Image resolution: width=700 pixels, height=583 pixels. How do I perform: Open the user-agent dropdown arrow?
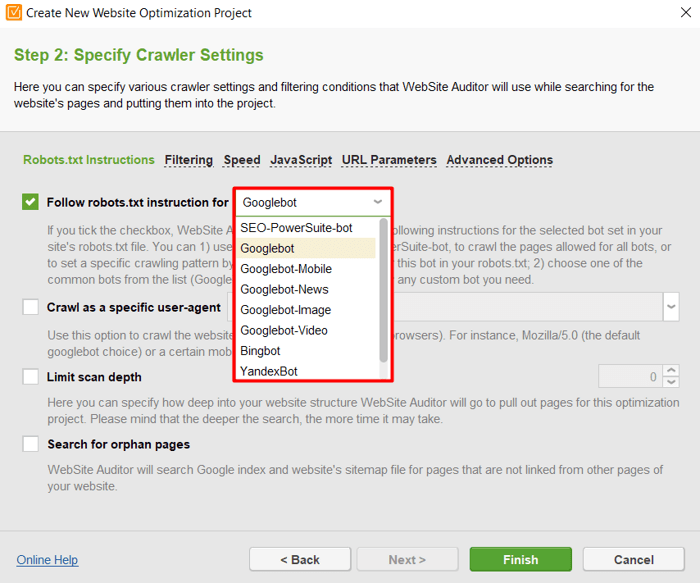click(671, 307)
